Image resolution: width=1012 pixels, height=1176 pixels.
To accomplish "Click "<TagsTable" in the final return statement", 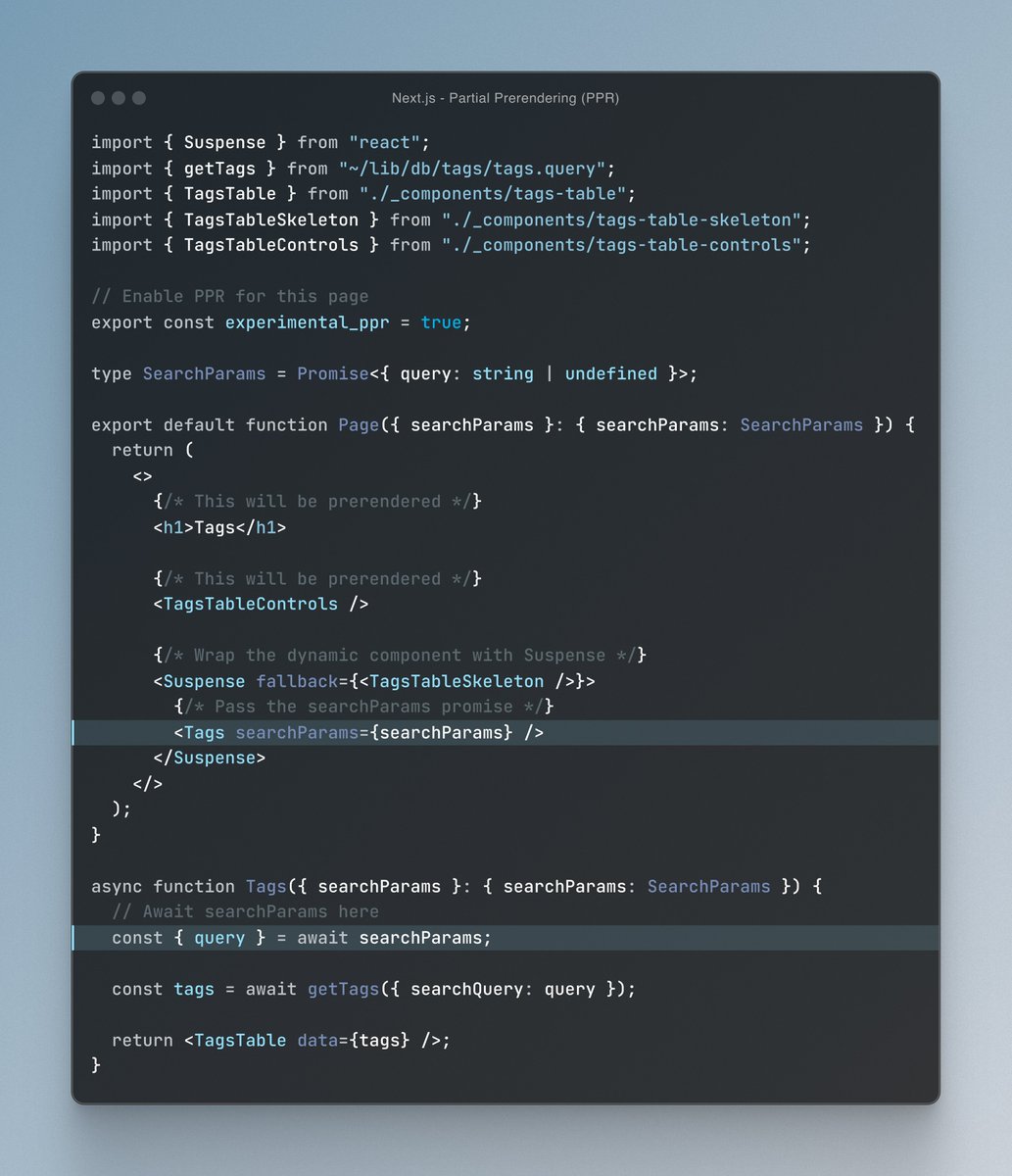I will pos(235,1040).
